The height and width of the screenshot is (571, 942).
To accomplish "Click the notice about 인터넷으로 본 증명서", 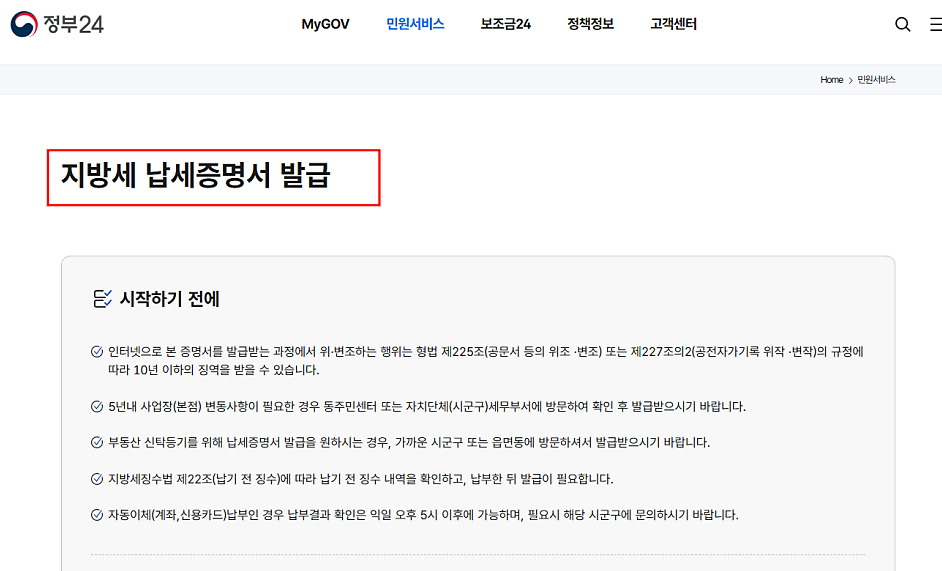I will point(486,361).
